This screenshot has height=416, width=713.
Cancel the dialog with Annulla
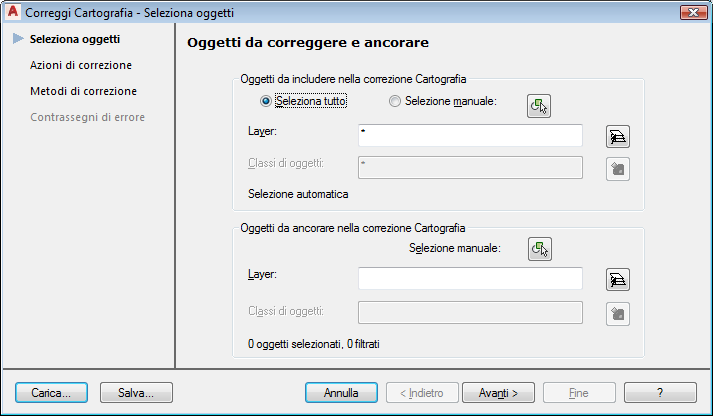341,393
